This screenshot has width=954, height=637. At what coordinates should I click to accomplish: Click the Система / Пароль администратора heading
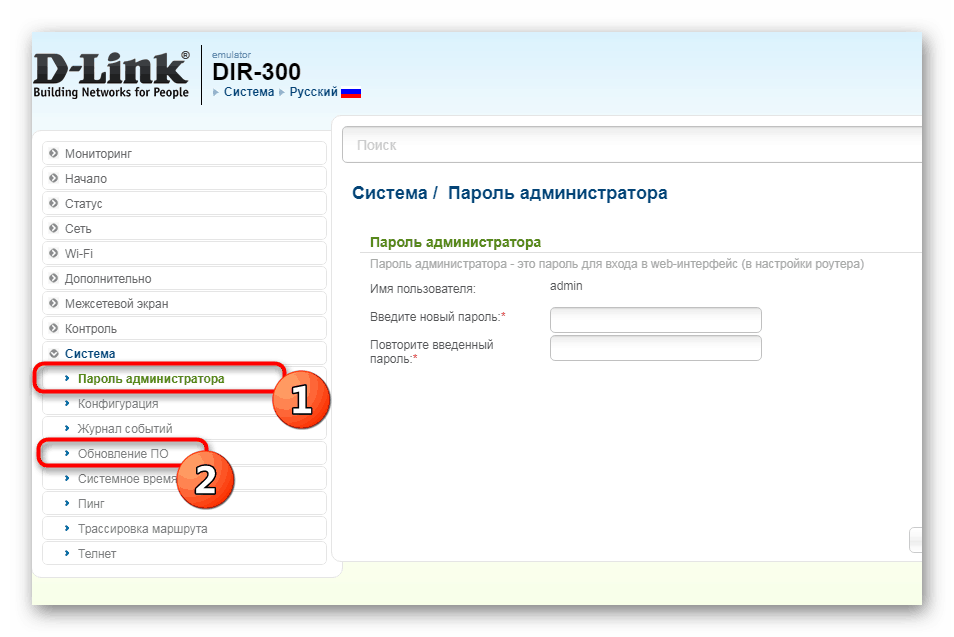509,193
